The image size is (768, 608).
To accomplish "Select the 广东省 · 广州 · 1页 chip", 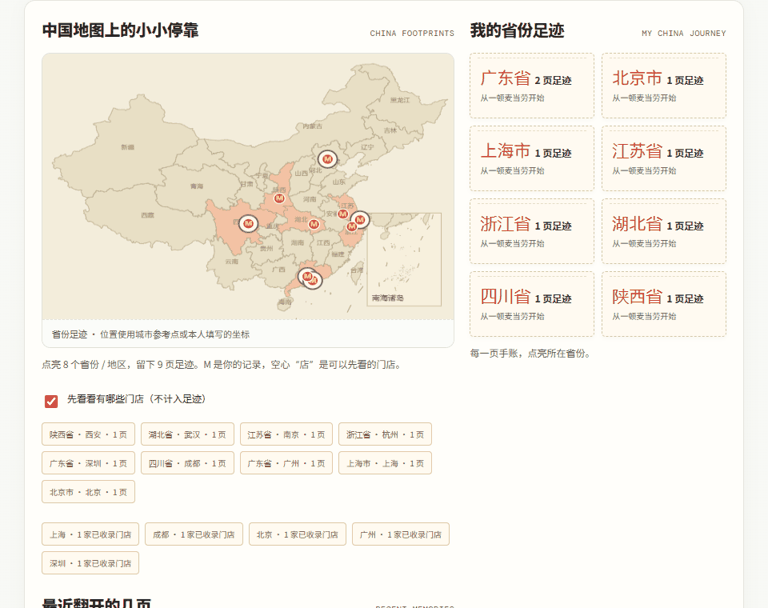I will click(286, 463).
